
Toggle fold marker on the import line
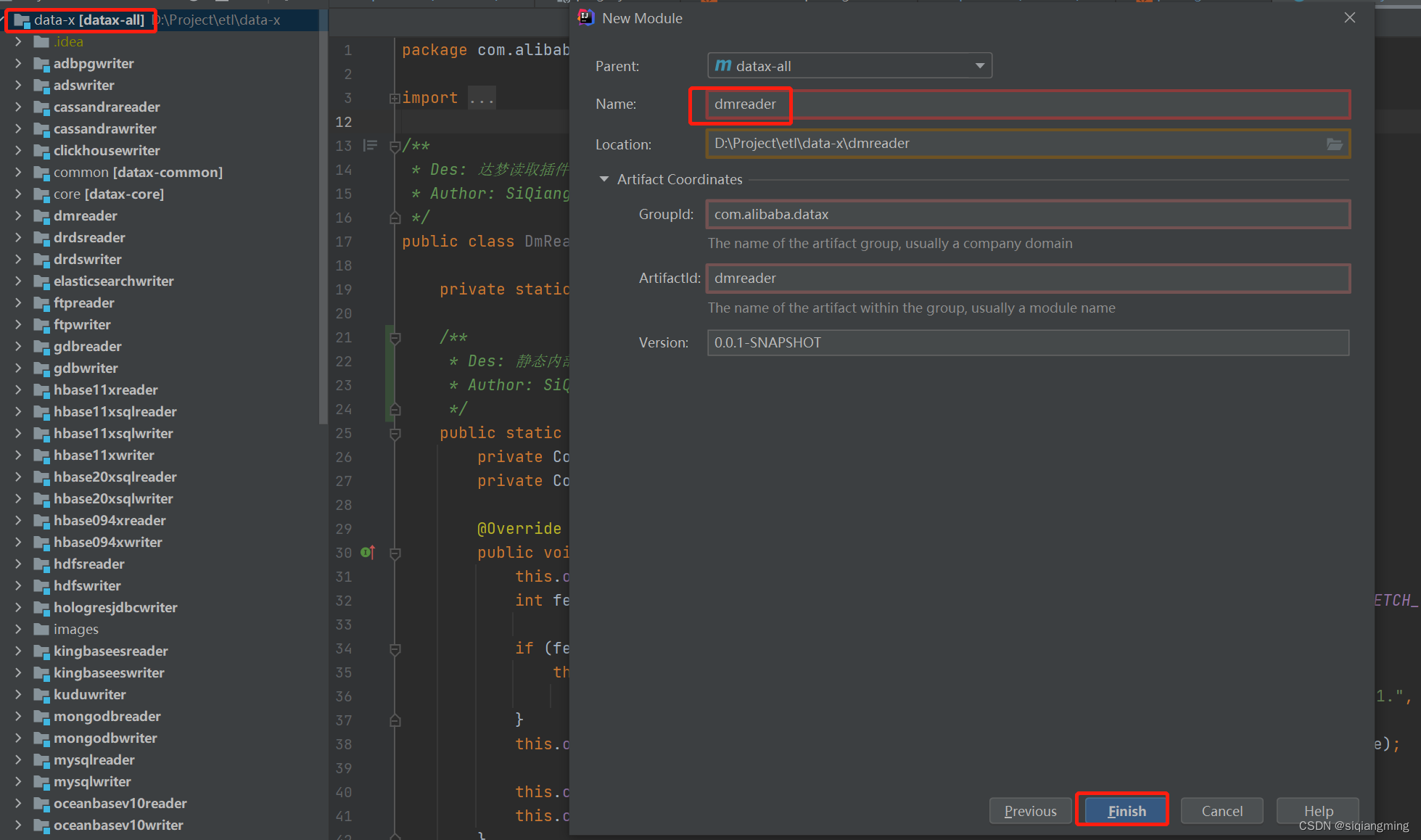[395, 98]
